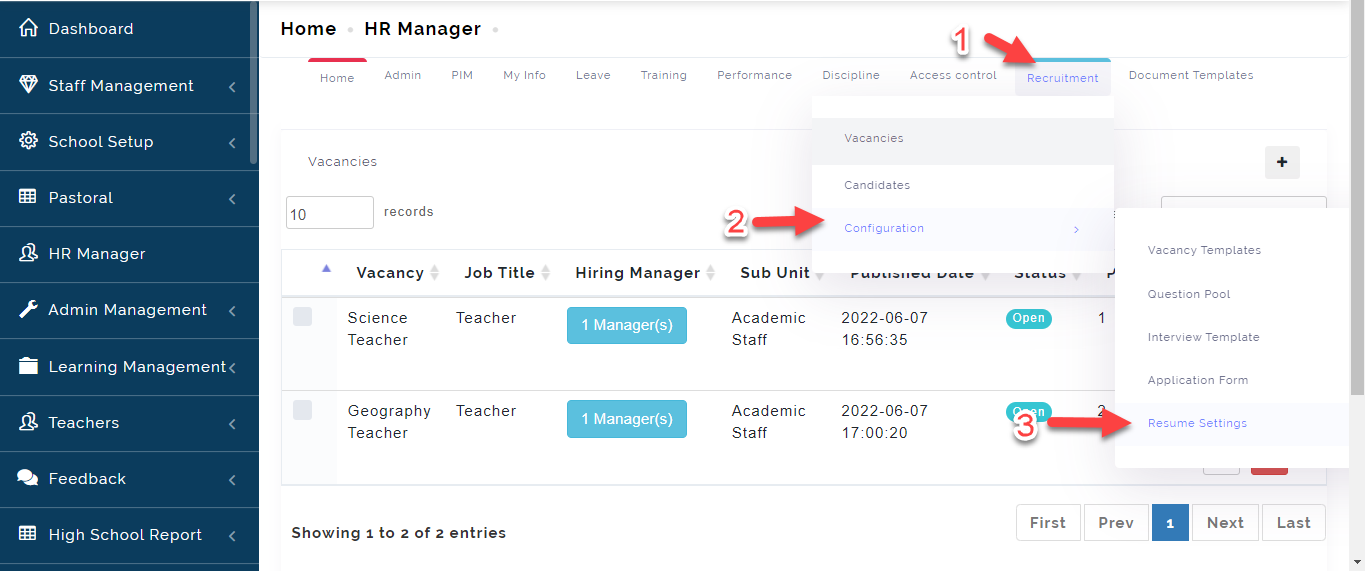This screenshot has width=1365, height=571.
Task: Click the HR Manager breadcrumb link
Action: pyautogui.click(x=423, y=29)
